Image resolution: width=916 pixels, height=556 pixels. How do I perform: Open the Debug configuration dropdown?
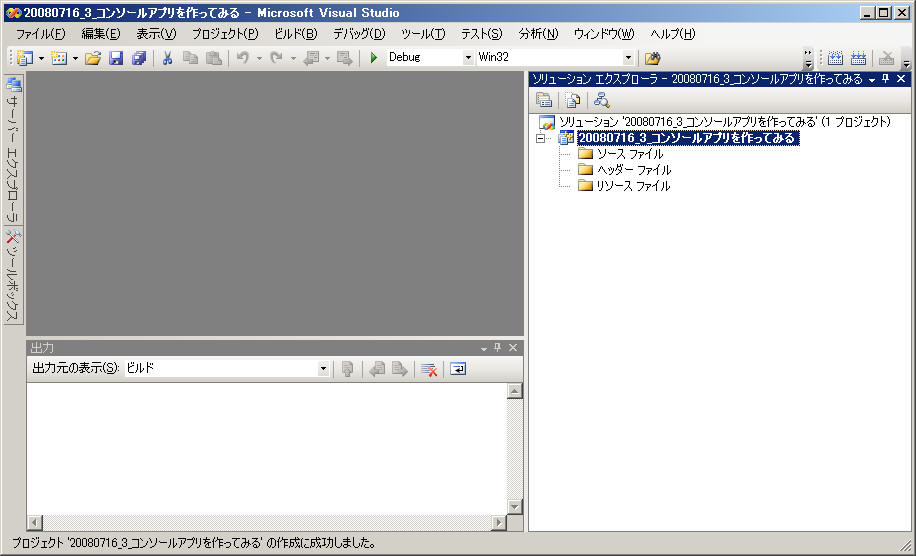(468, 58)
